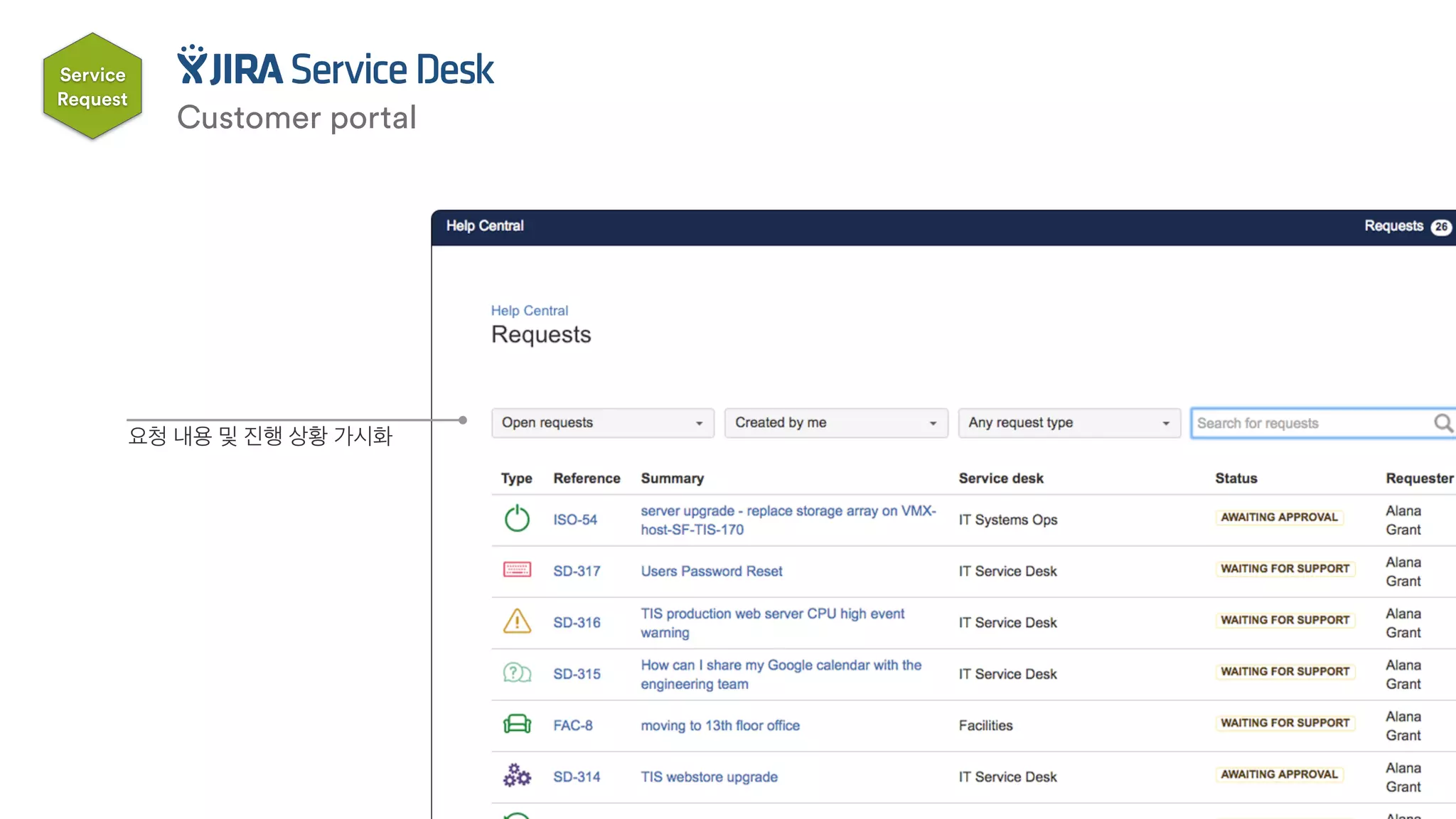Open reference SD-316
Image resolution: width=1456 pixels, height=819 pixels.
click(x=577, y=622)
